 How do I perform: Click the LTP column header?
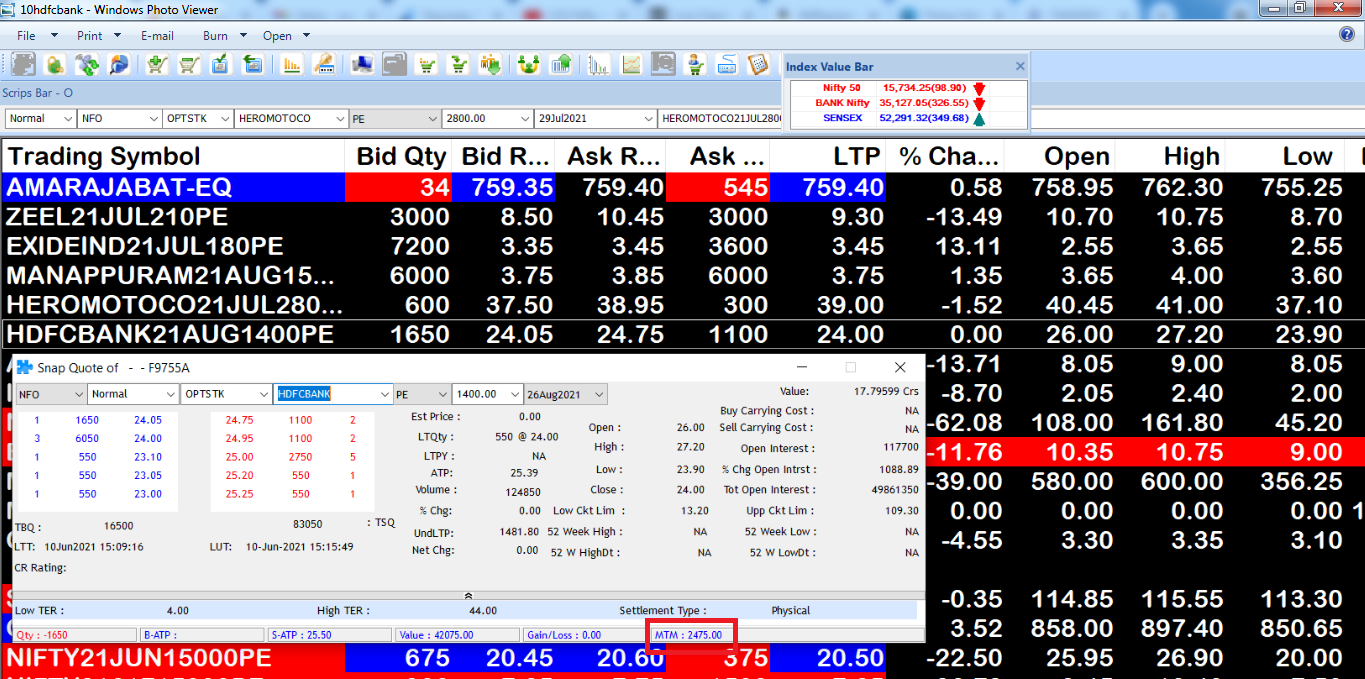pos(827,156)
